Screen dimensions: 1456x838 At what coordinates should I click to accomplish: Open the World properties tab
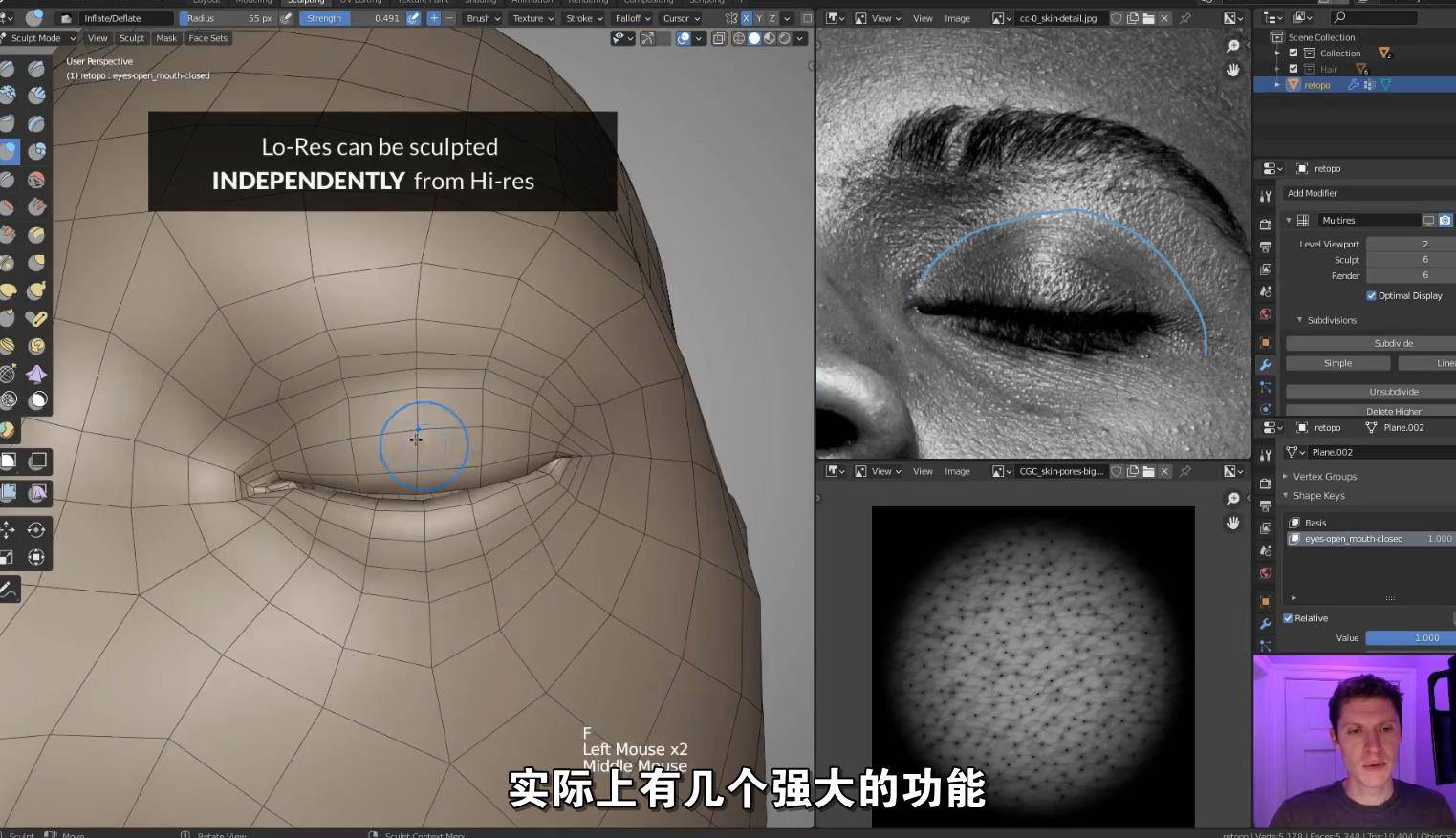click(1266, 314)
